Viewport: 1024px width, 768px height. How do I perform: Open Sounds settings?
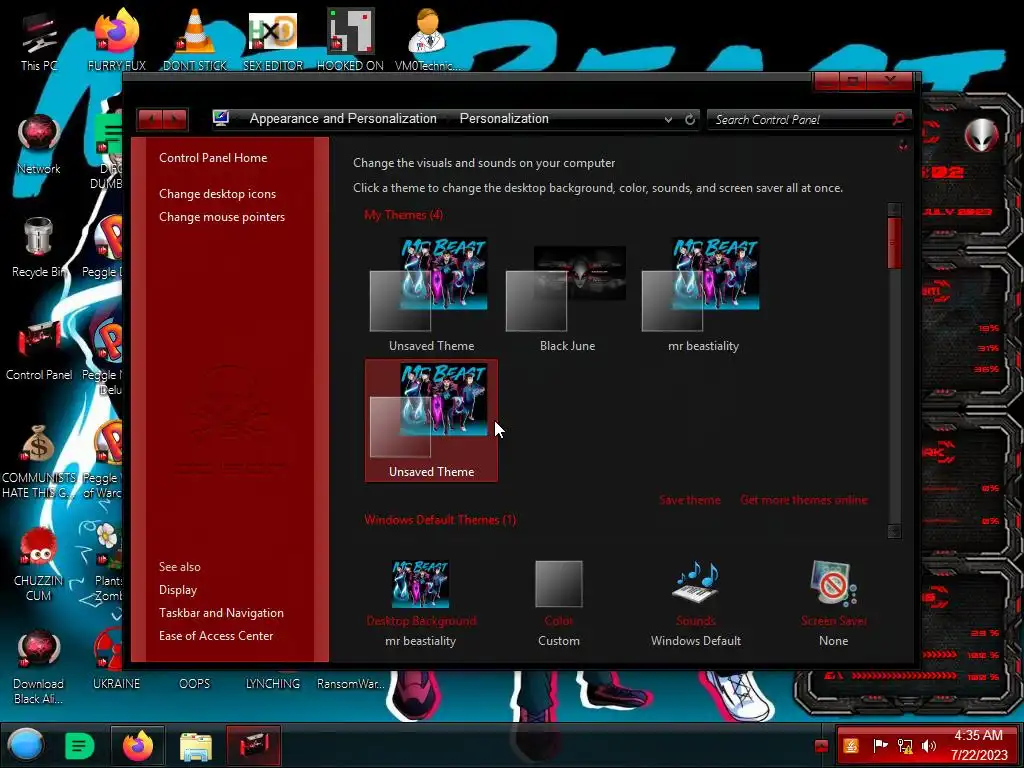pyautogui.click(x=696, y=603)
